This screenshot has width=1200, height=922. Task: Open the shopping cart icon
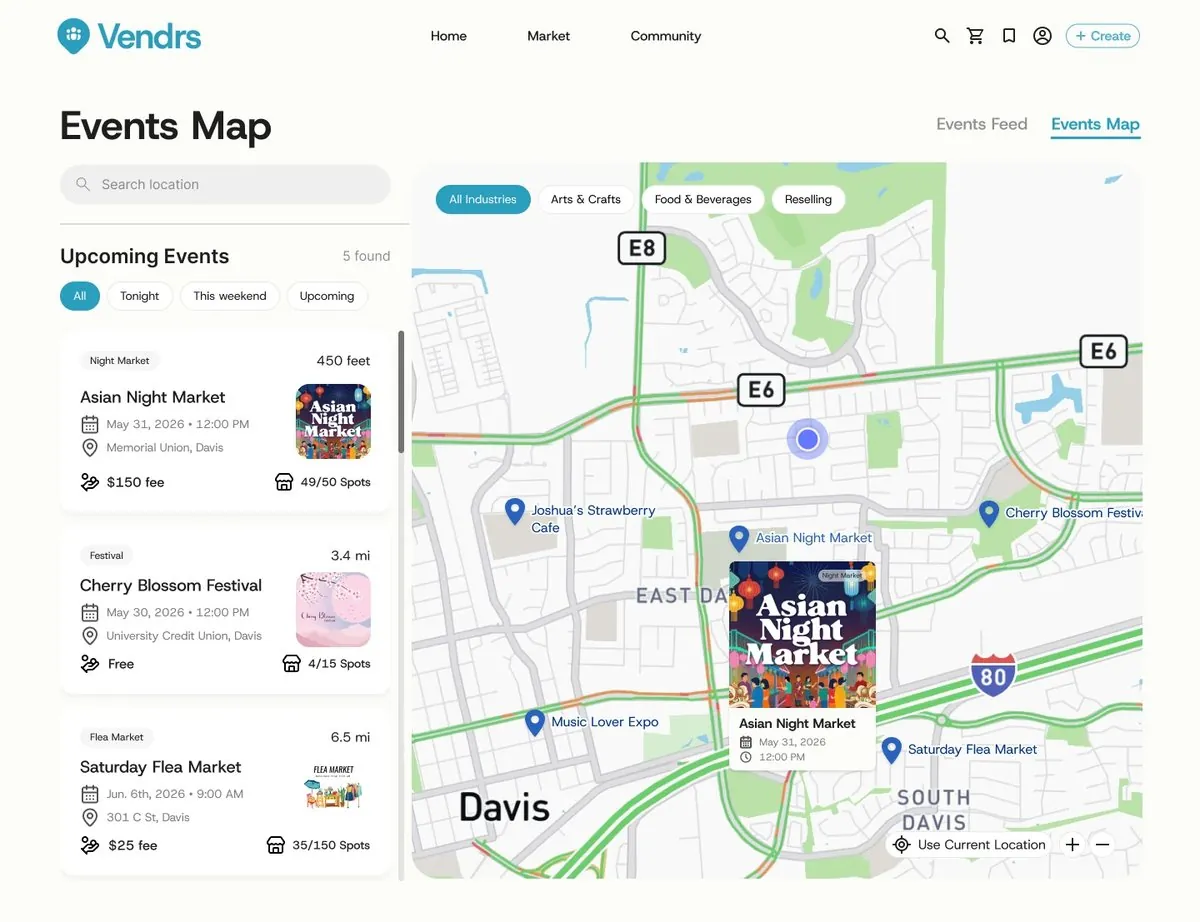[x=975, y=36]
